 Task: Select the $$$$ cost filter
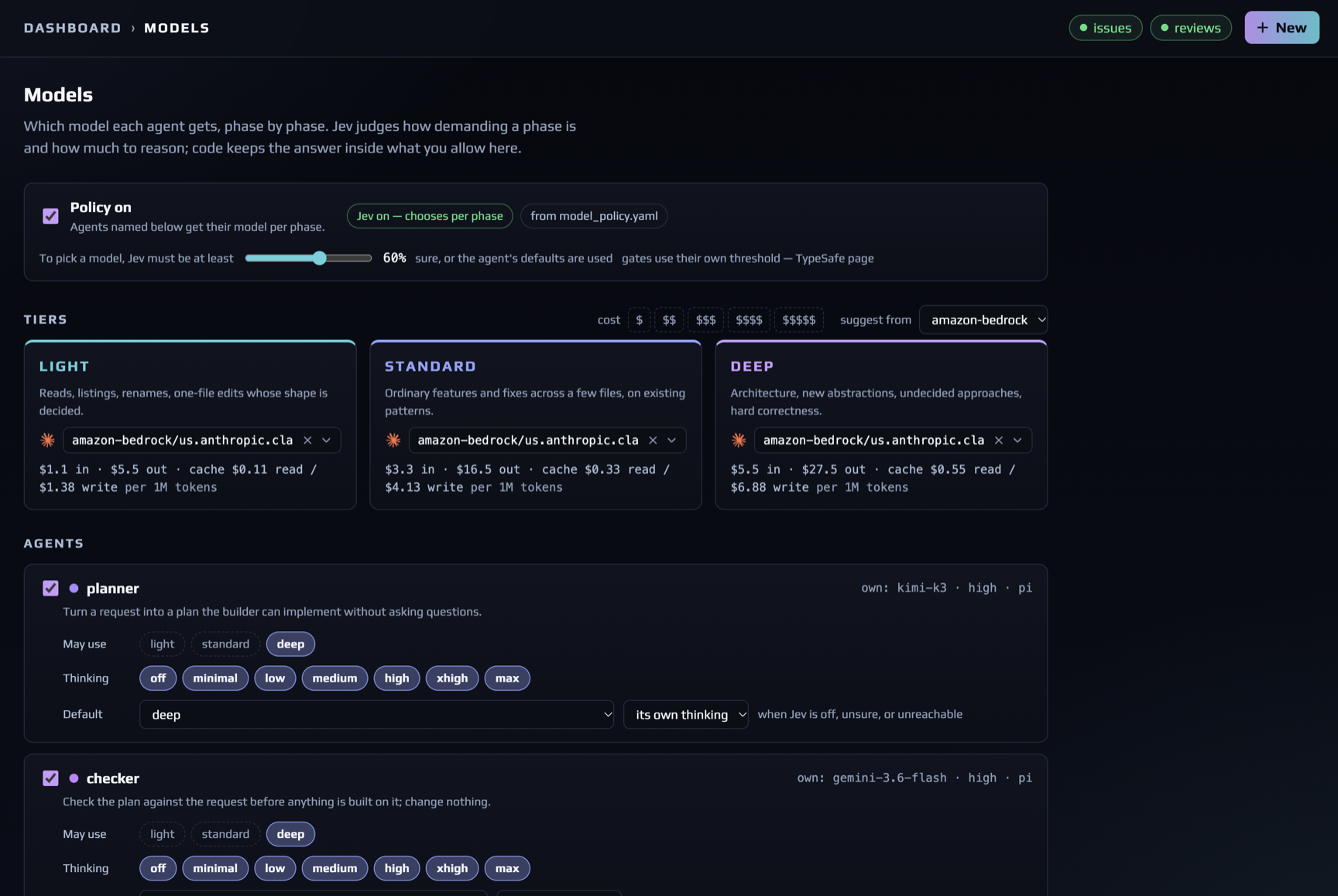tap(749, 320)
